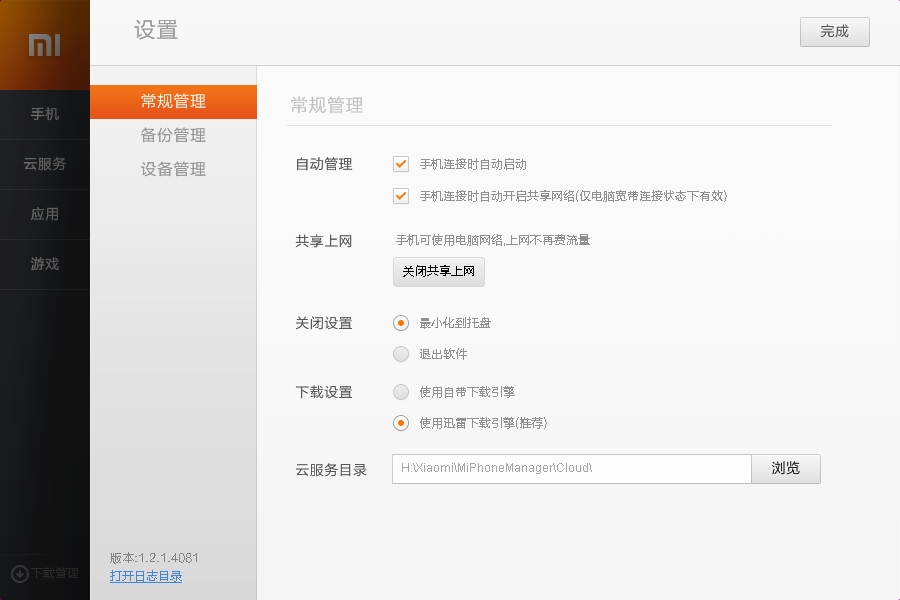Select the 常规管理 settings tab
This screenshot has width=900, height=600.
coord(173,101)
